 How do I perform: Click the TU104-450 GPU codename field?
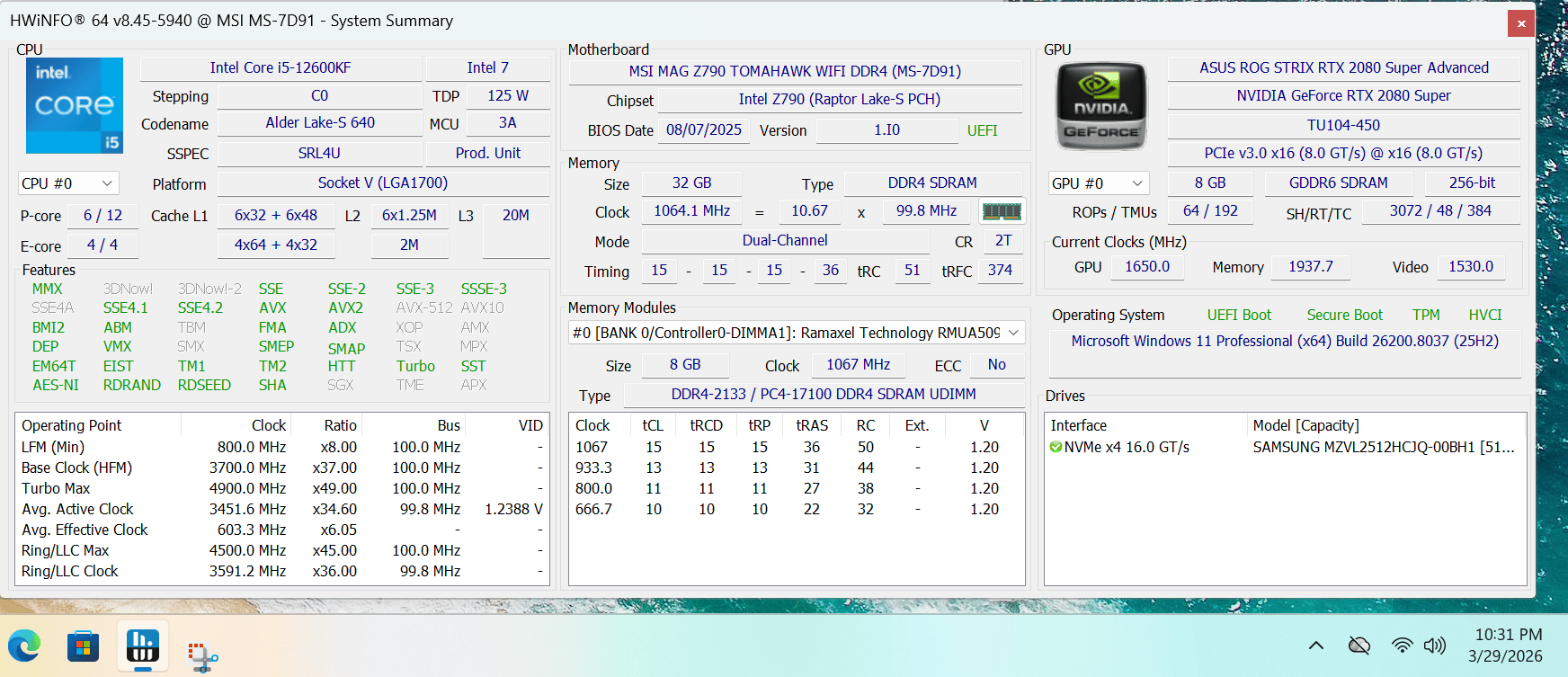(x=1343, y=126)
